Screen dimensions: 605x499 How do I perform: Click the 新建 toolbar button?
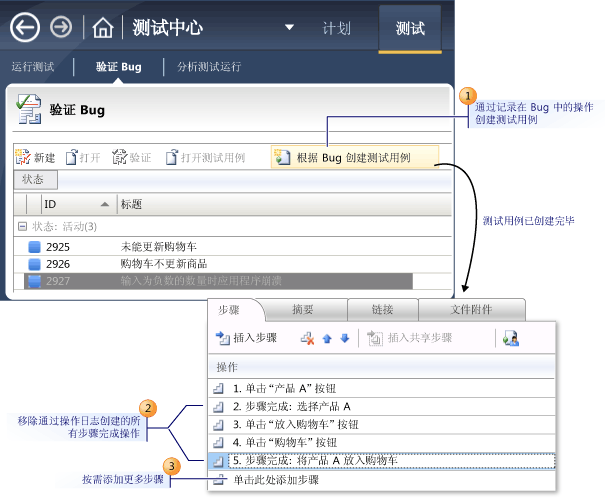[x=35, y=157]
